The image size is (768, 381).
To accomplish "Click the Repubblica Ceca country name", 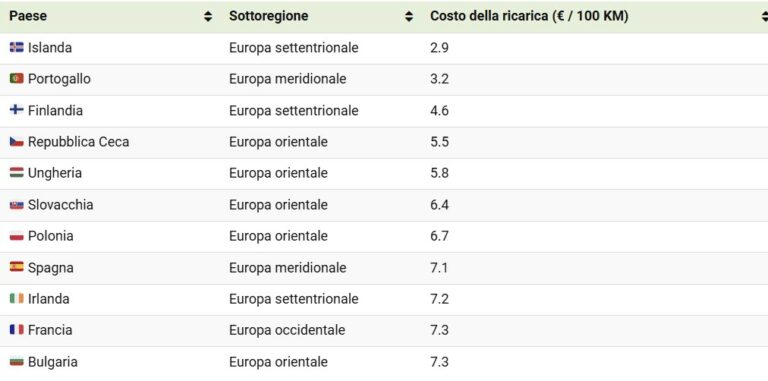I will 78,142.
